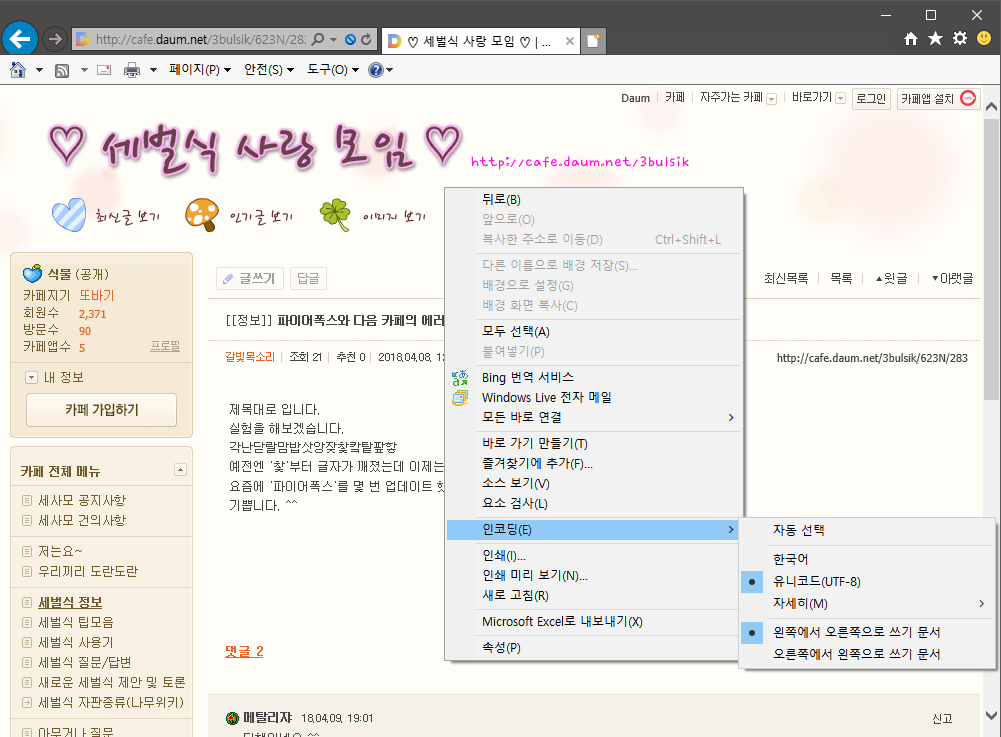Click the browser back arrow button

pos(20,39)
